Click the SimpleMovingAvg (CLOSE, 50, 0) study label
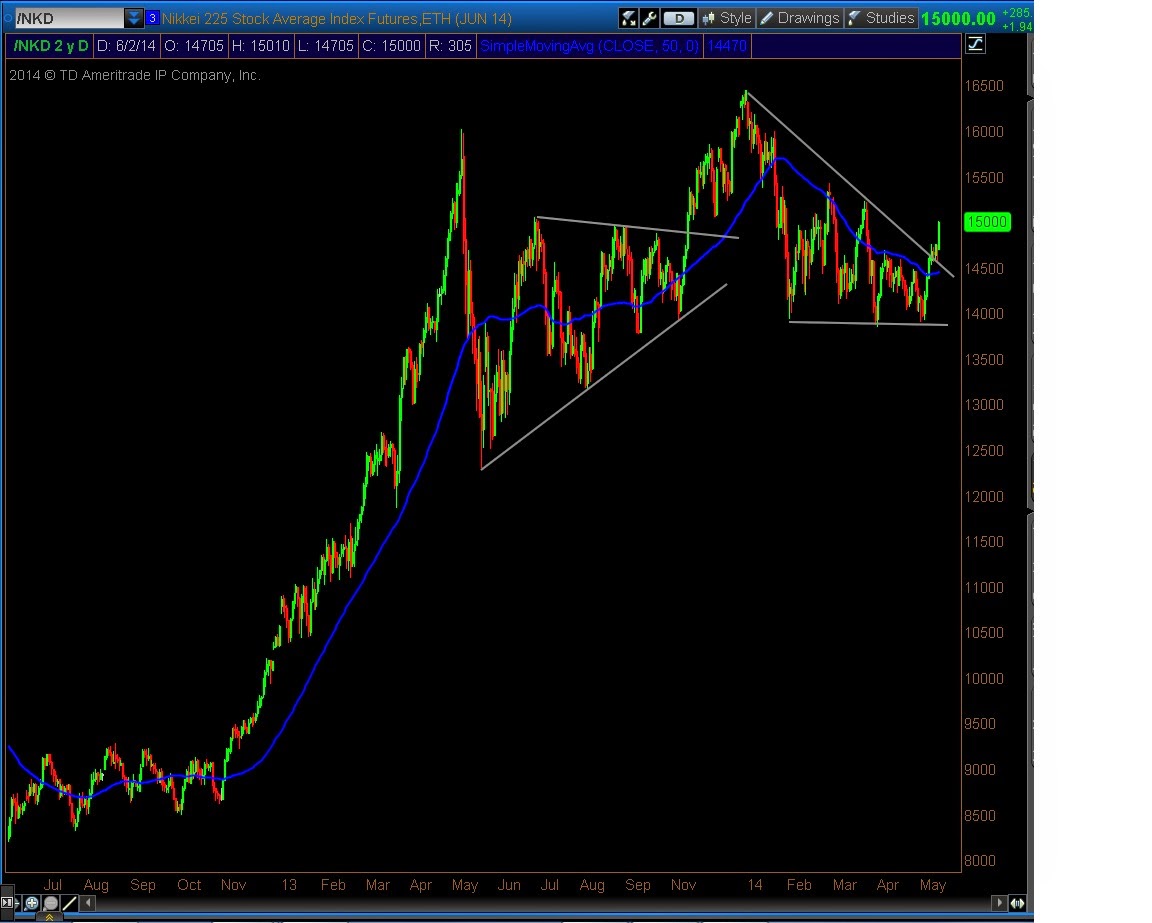This screenshot has height=923, width=1152. 590,45
